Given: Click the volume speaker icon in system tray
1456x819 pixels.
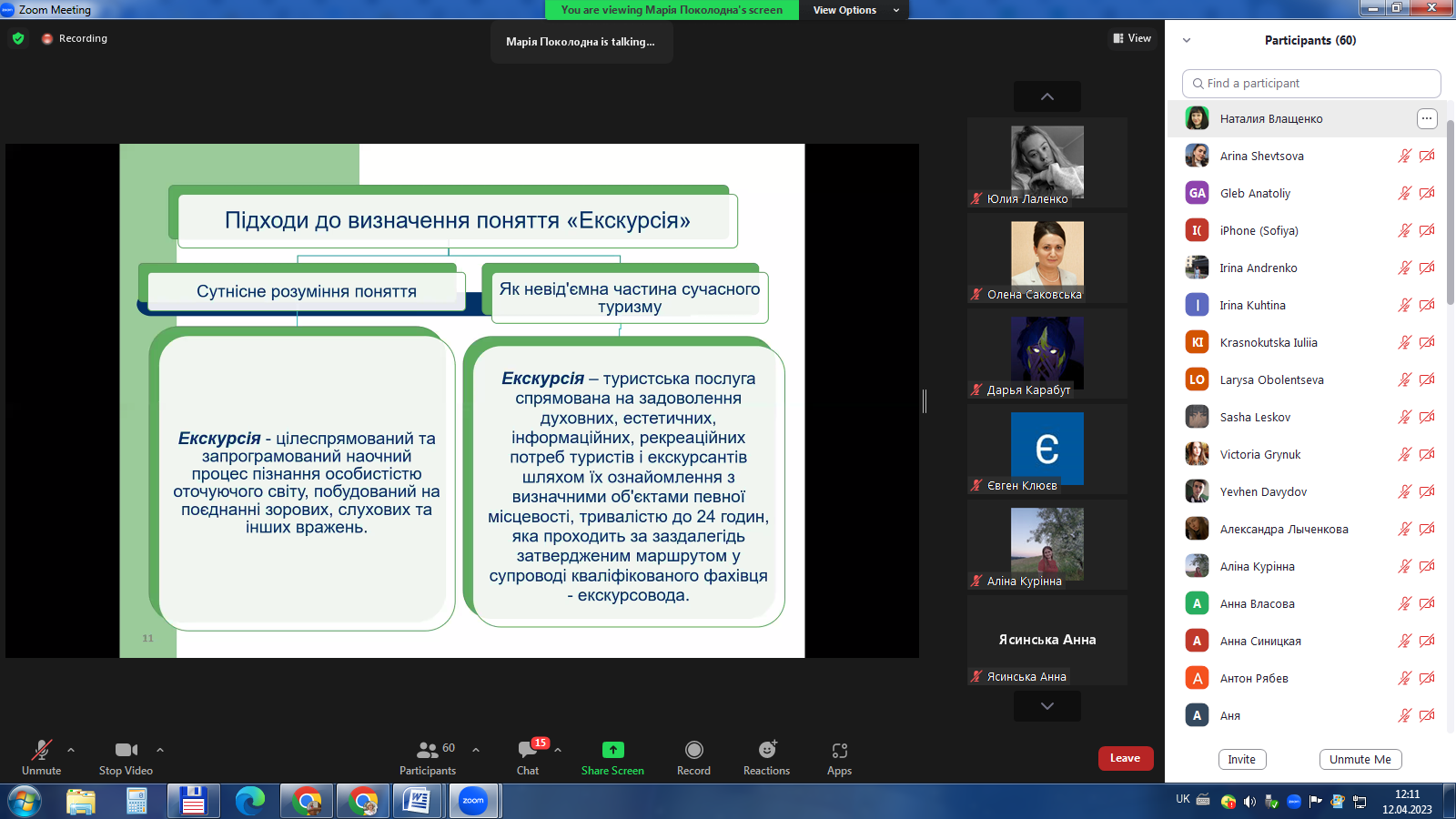Looking at the screenshot, I should pyautogui.click(x=1249, y=802).
